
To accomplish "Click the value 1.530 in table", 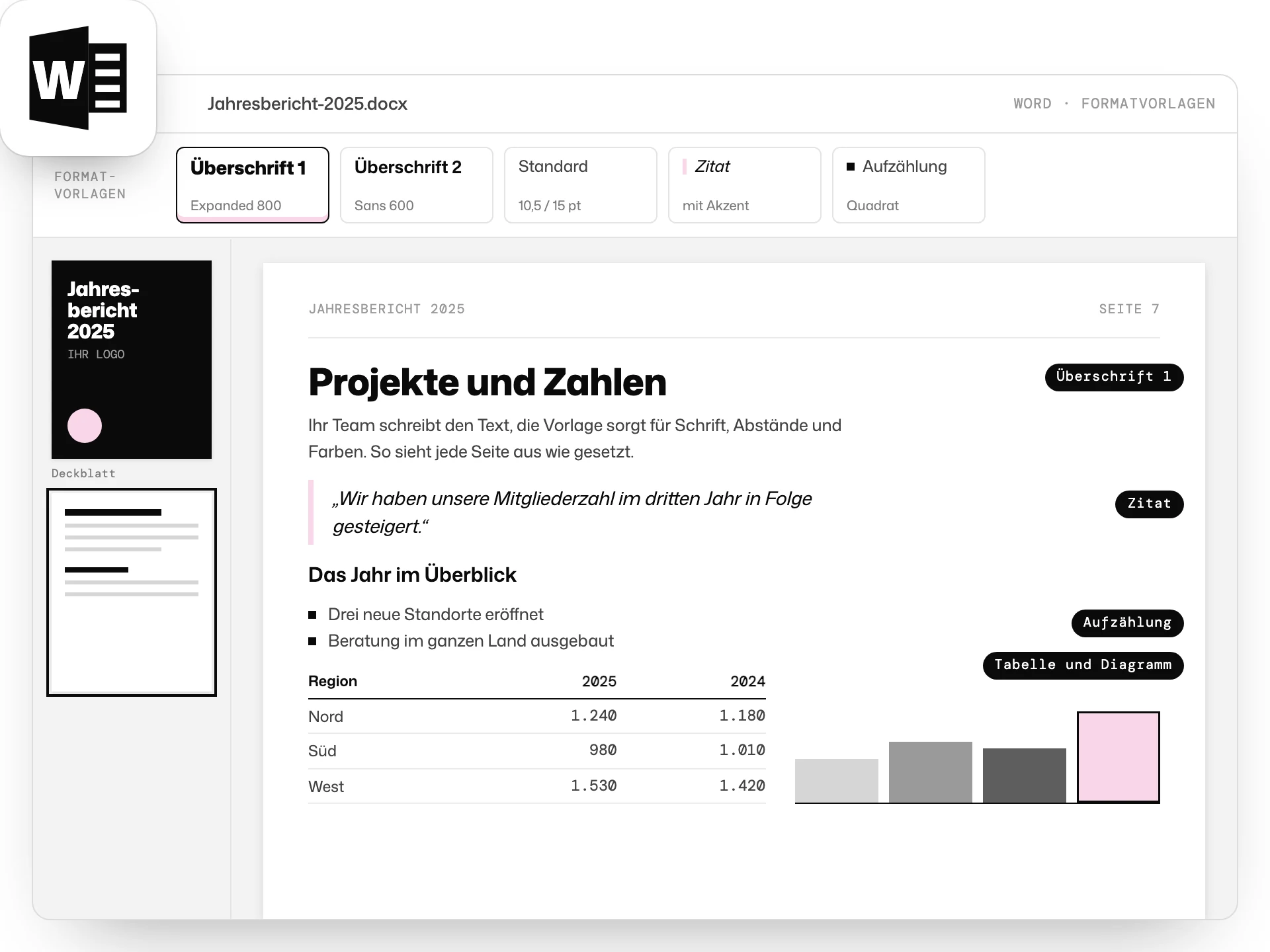I will [594, 786].
